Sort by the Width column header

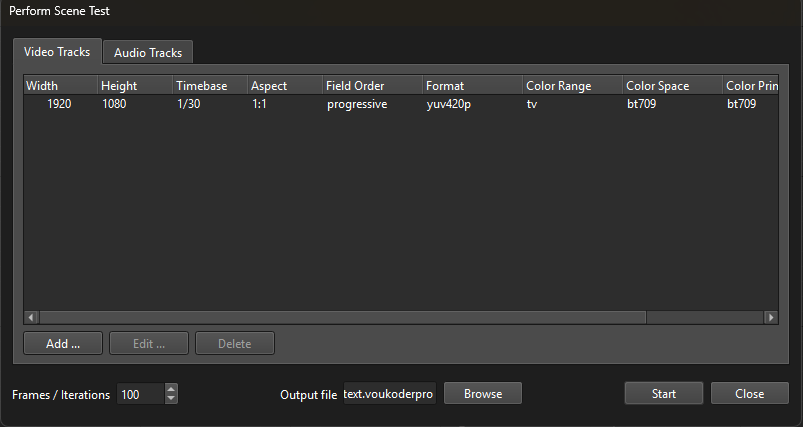[60, 86]
